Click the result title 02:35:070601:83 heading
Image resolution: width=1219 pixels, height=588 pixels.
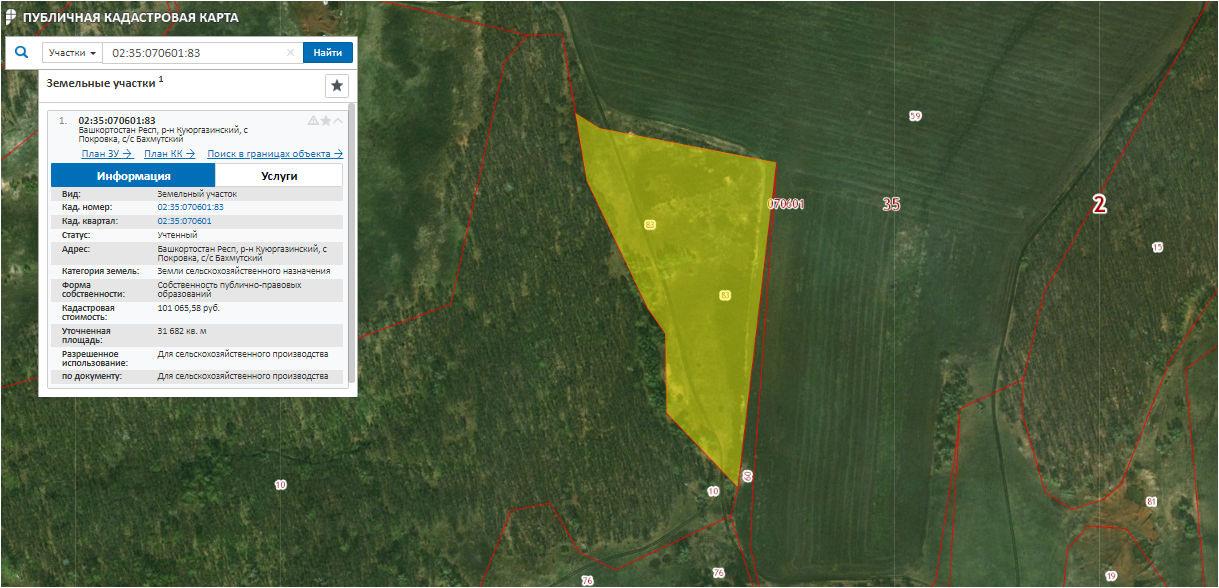click(x=117, y=121)
